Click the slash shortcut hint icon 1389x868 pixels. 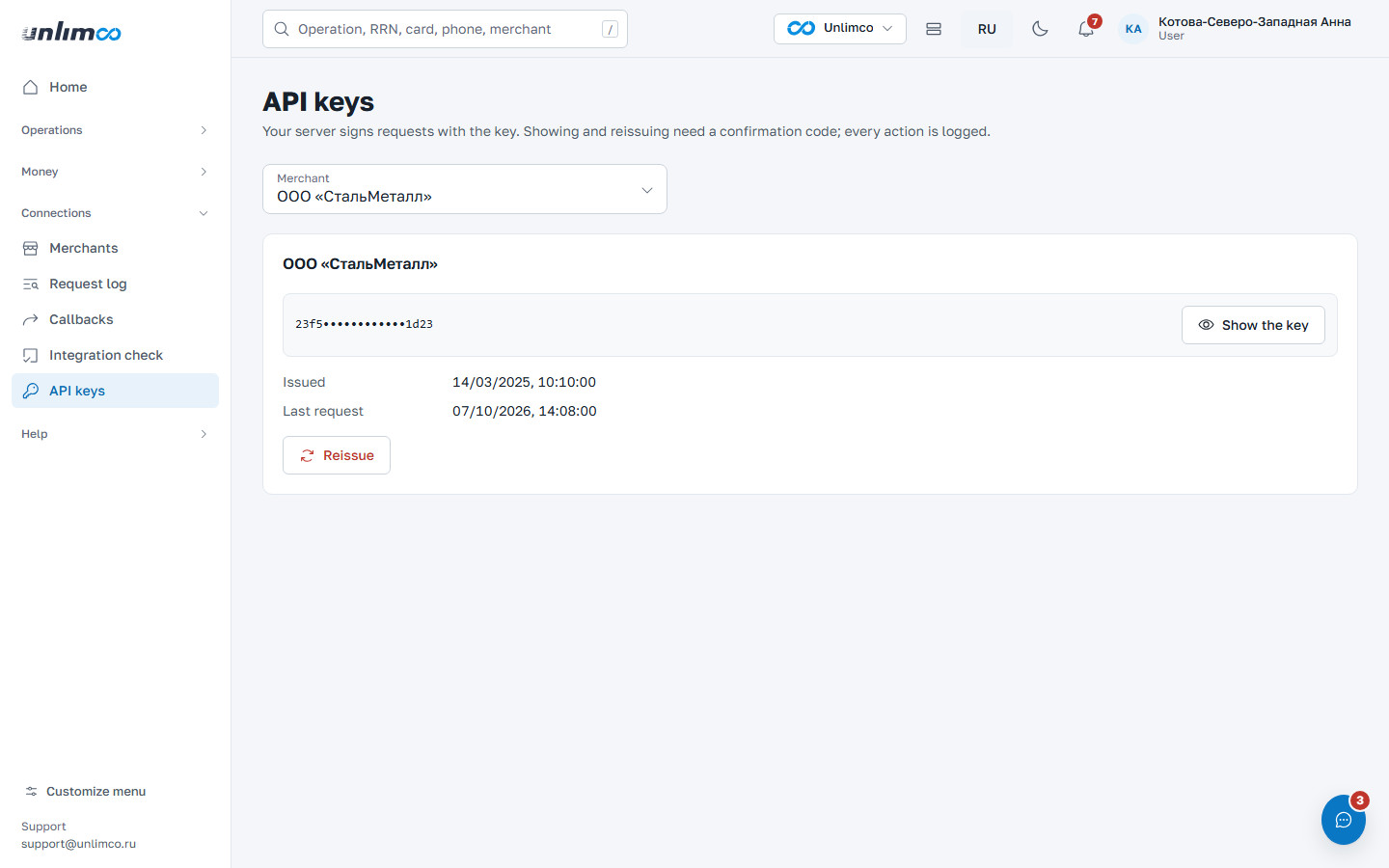[x=610, y=29]
